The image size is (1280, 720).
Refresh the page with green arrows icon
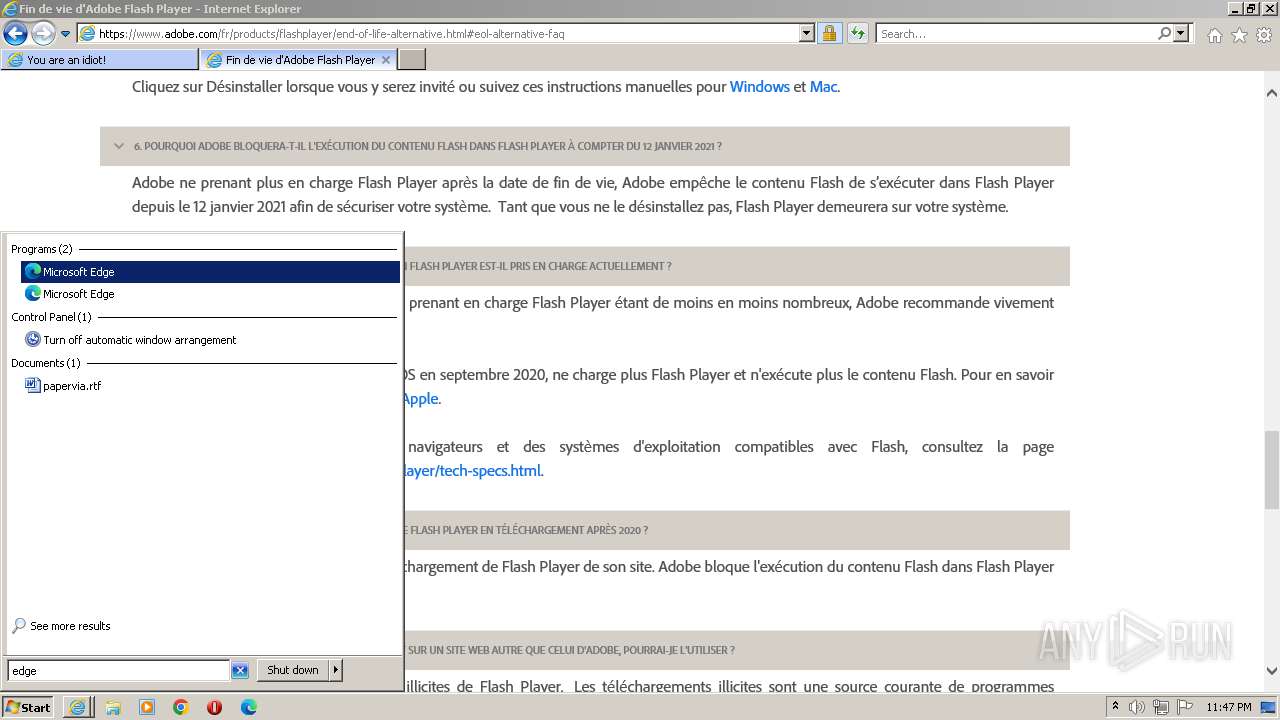[x=857, y=33]
